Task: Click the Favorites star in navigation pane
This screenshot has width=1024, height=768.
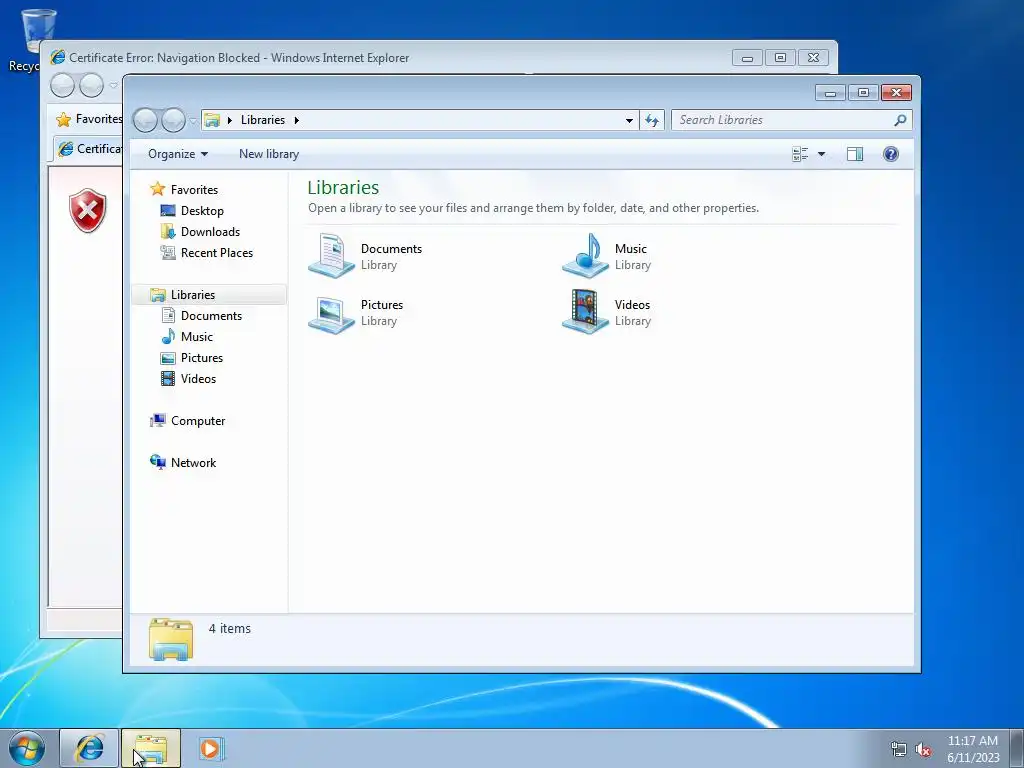Action: (x=157, y=189)
